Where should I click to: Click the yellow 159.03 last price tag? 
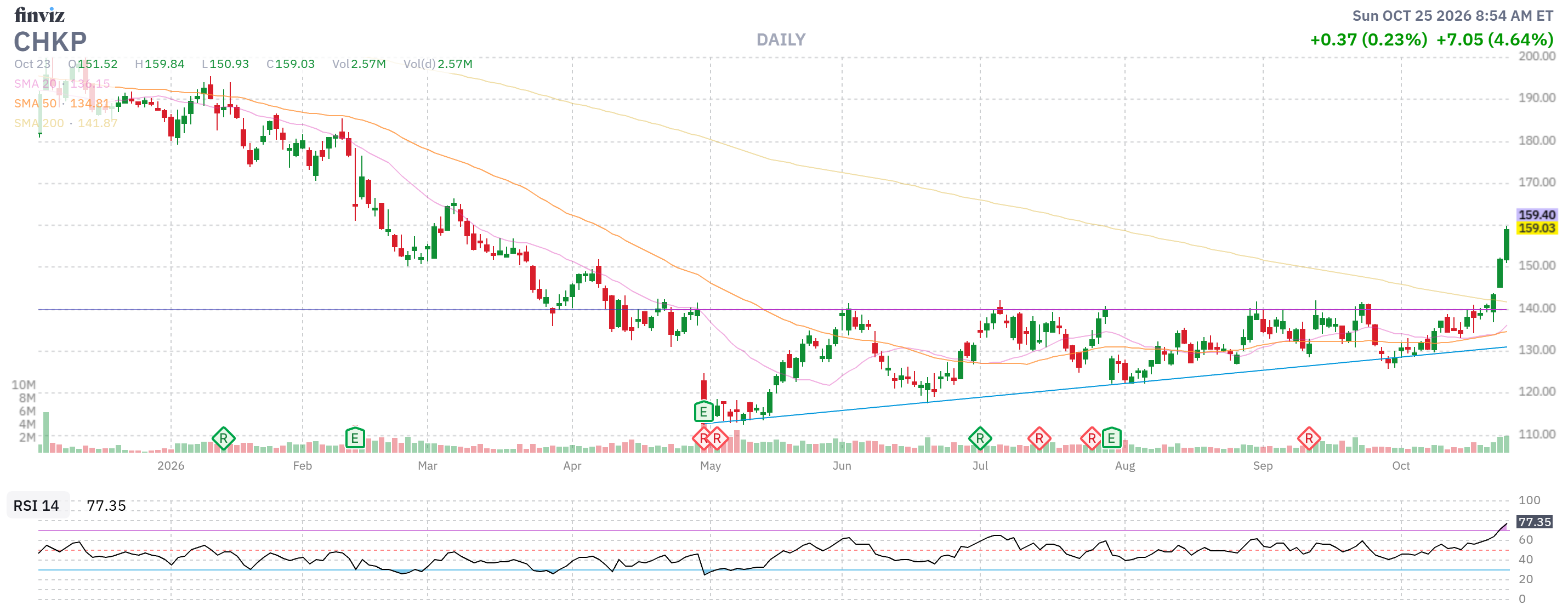tap(1536, 227)
